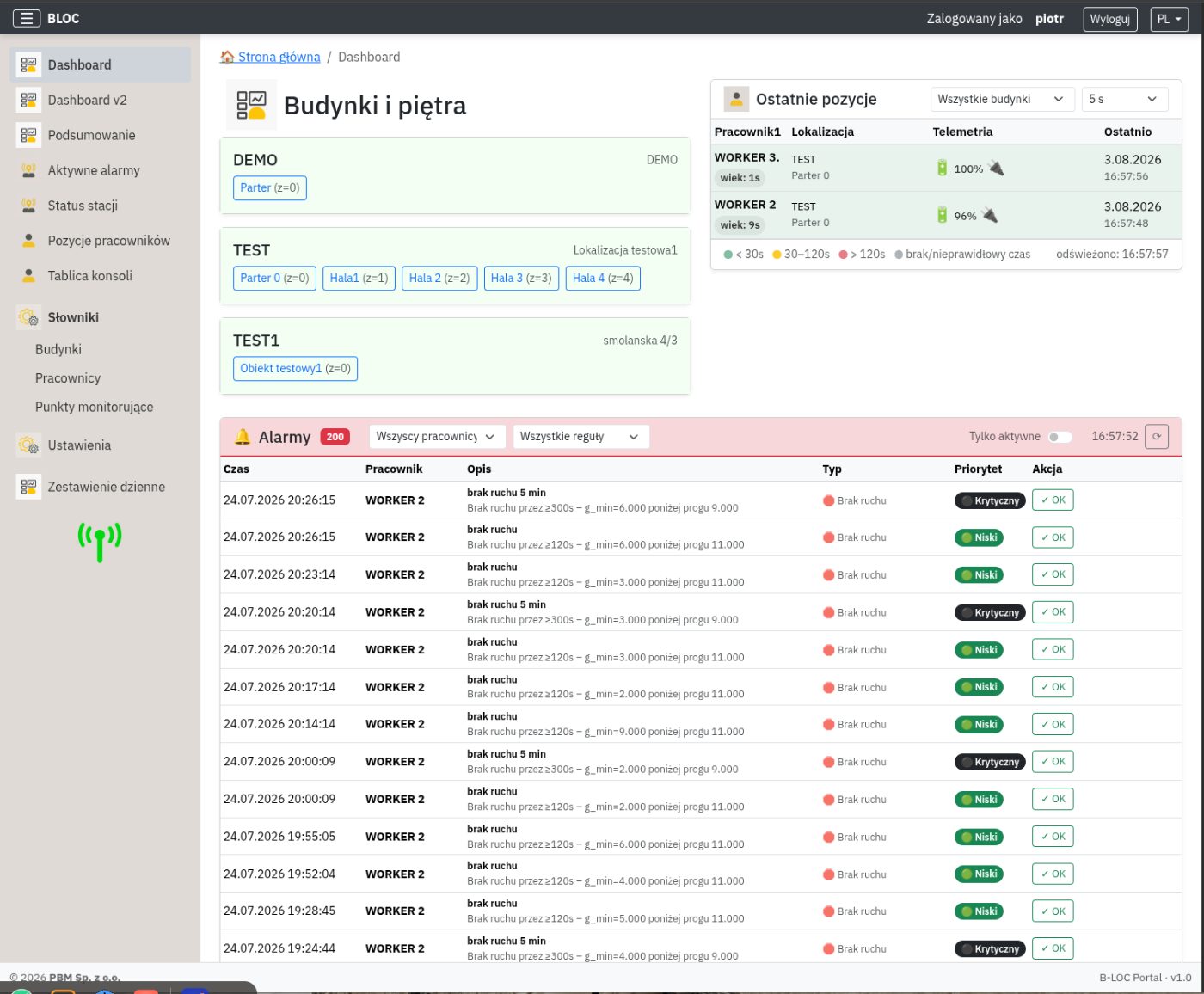Viewport: 1204px width, 994px height.
Task: Open Zestawienie dzienne in the sidebar
Action: (x=101, y=487)
